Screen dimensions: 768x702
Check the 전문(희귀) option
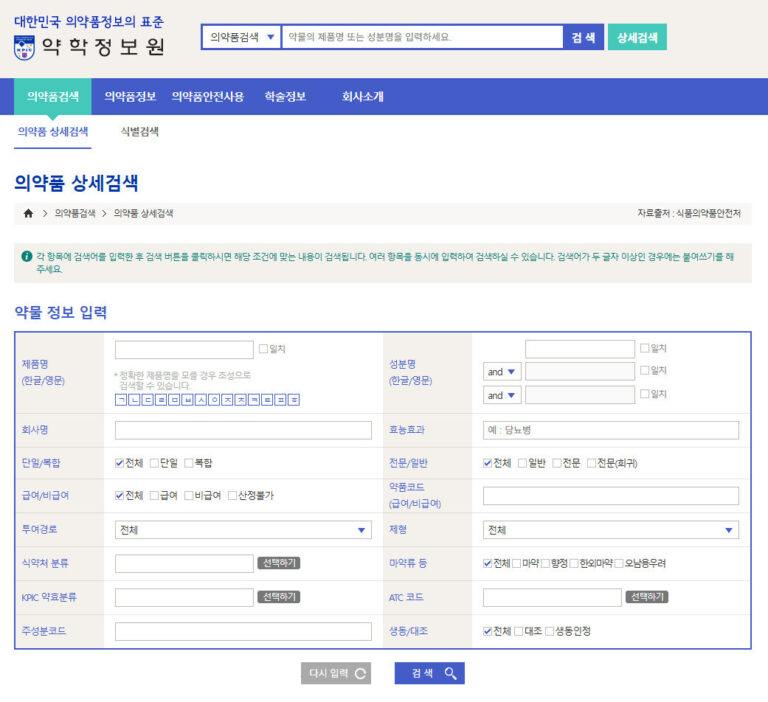[592, 463]
